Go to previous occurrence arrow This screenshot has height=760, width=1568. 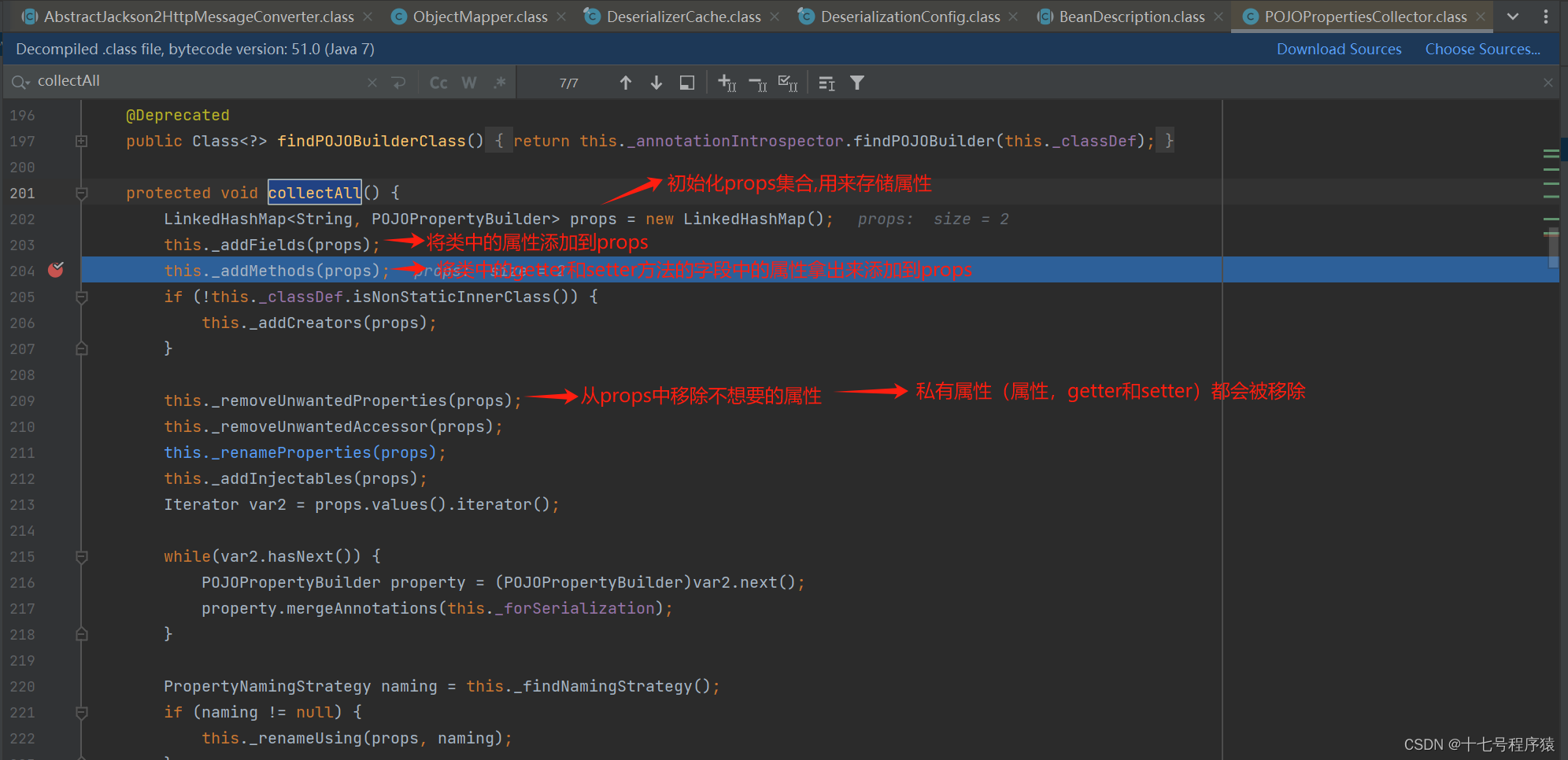point(626,83)
